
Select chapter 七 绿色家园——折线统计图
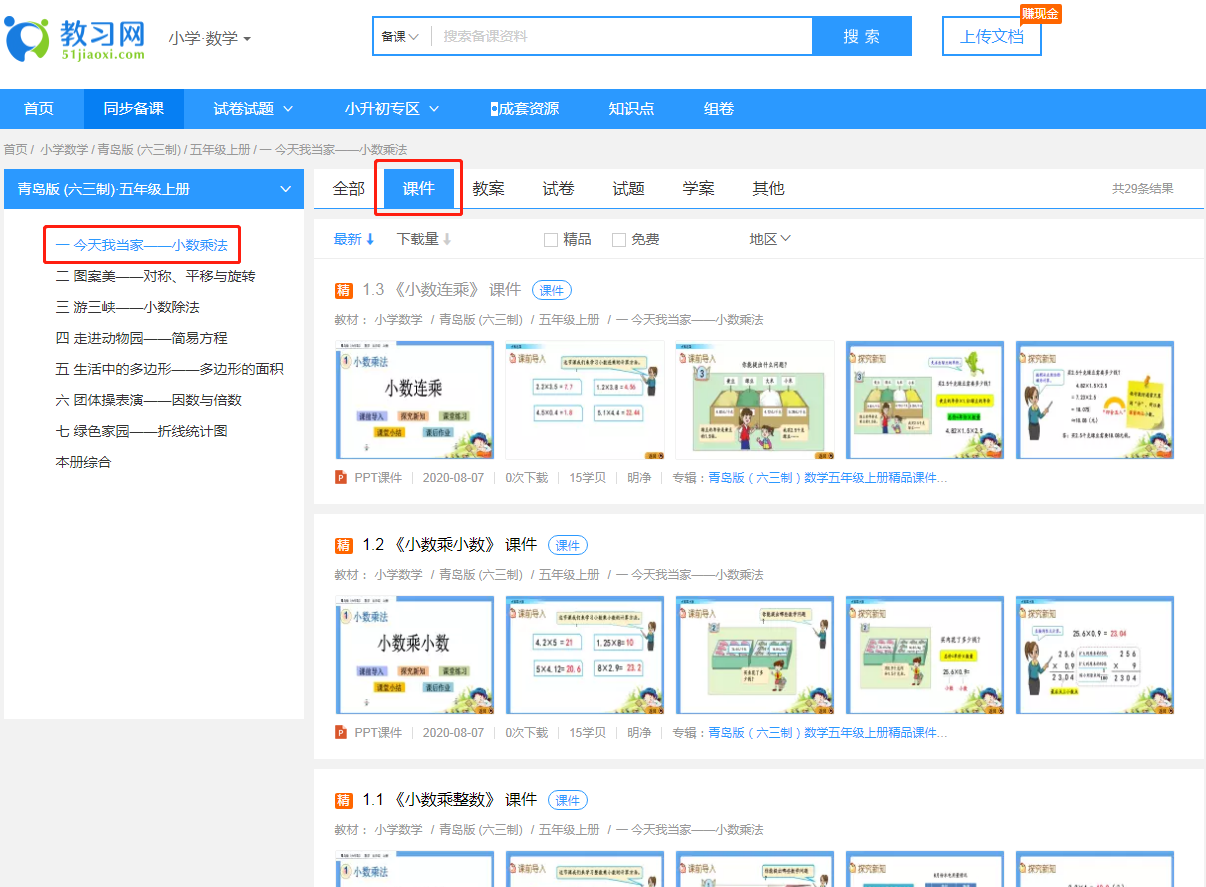coord(141,430)
